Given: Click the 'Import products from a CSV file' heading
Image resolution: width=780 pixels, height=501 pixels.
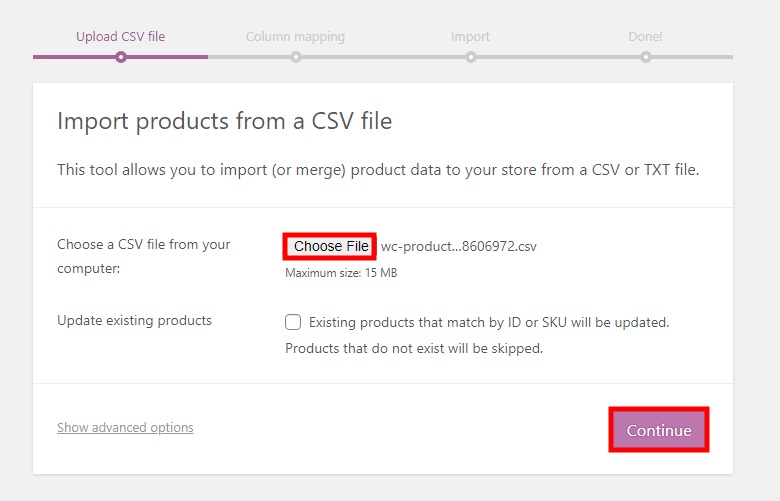Looking at the screenshot, I should click(x=224, y=121).
